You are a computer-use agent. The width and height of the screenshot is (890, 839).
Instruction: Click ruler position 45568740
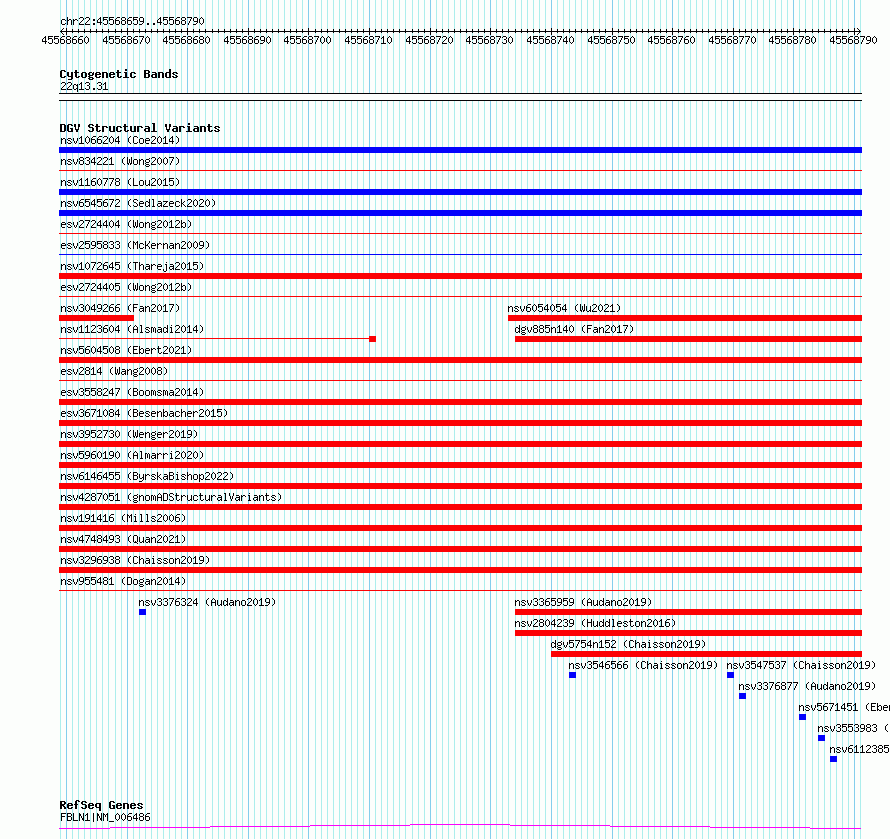pos(551,40)
